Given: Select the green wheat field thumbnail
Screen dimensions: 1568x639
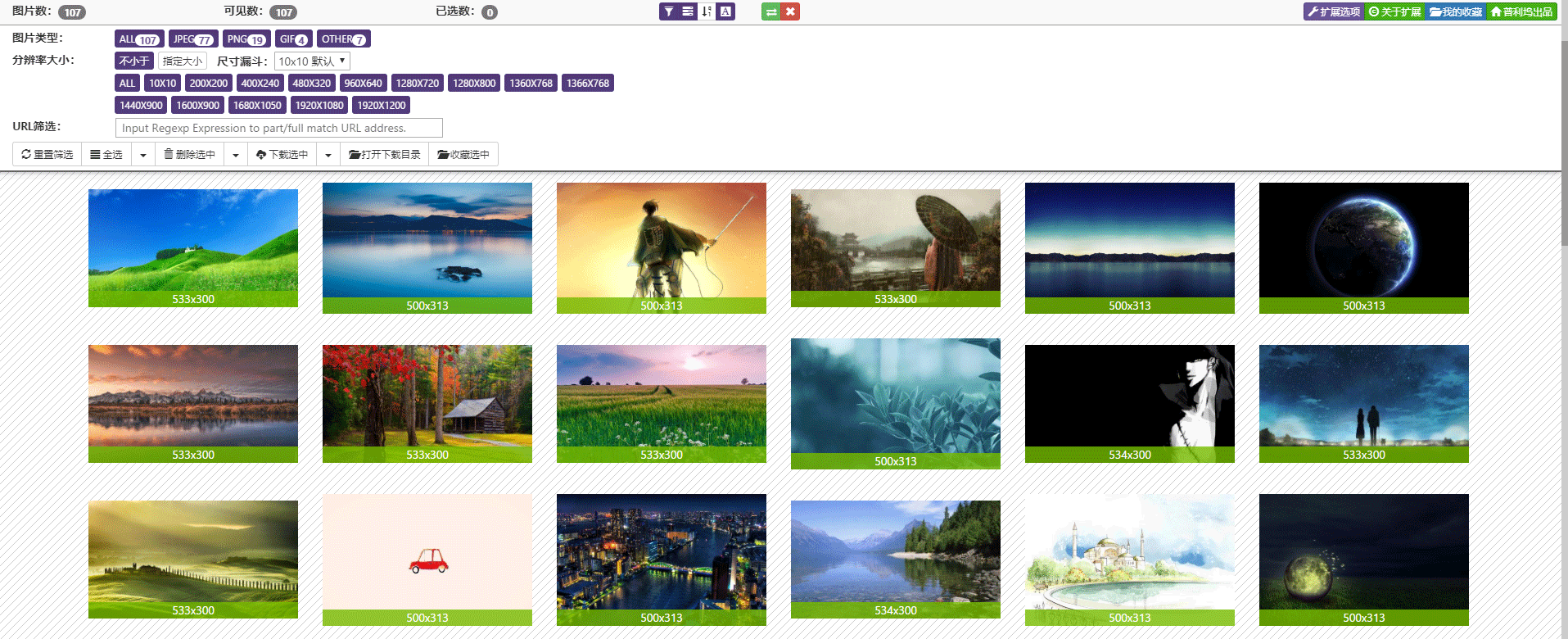Looking at the screenshot, I should (662, 404).
